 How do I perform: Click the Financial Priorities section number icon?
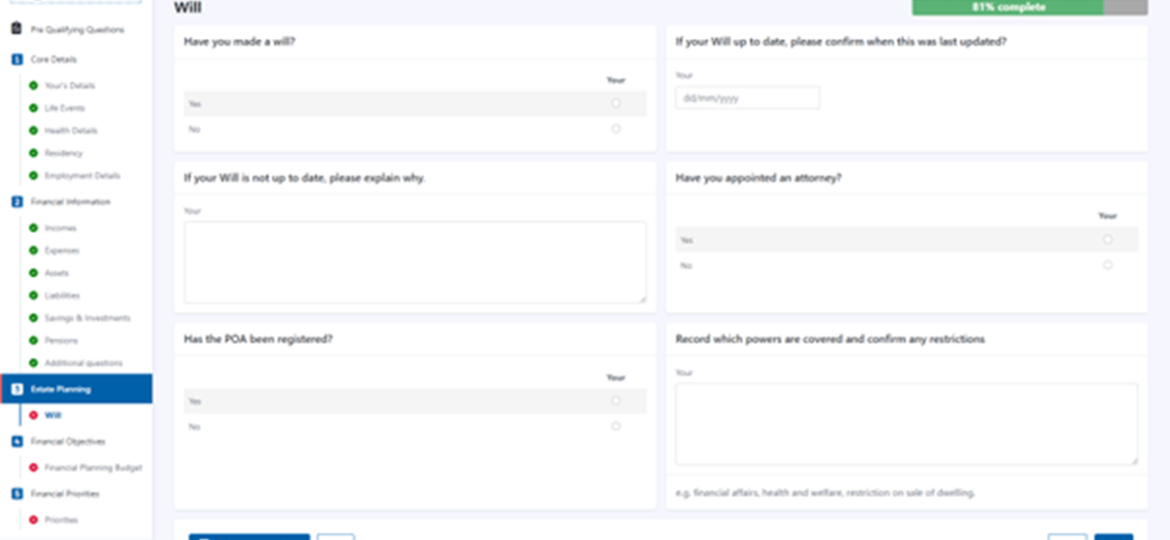17,494
